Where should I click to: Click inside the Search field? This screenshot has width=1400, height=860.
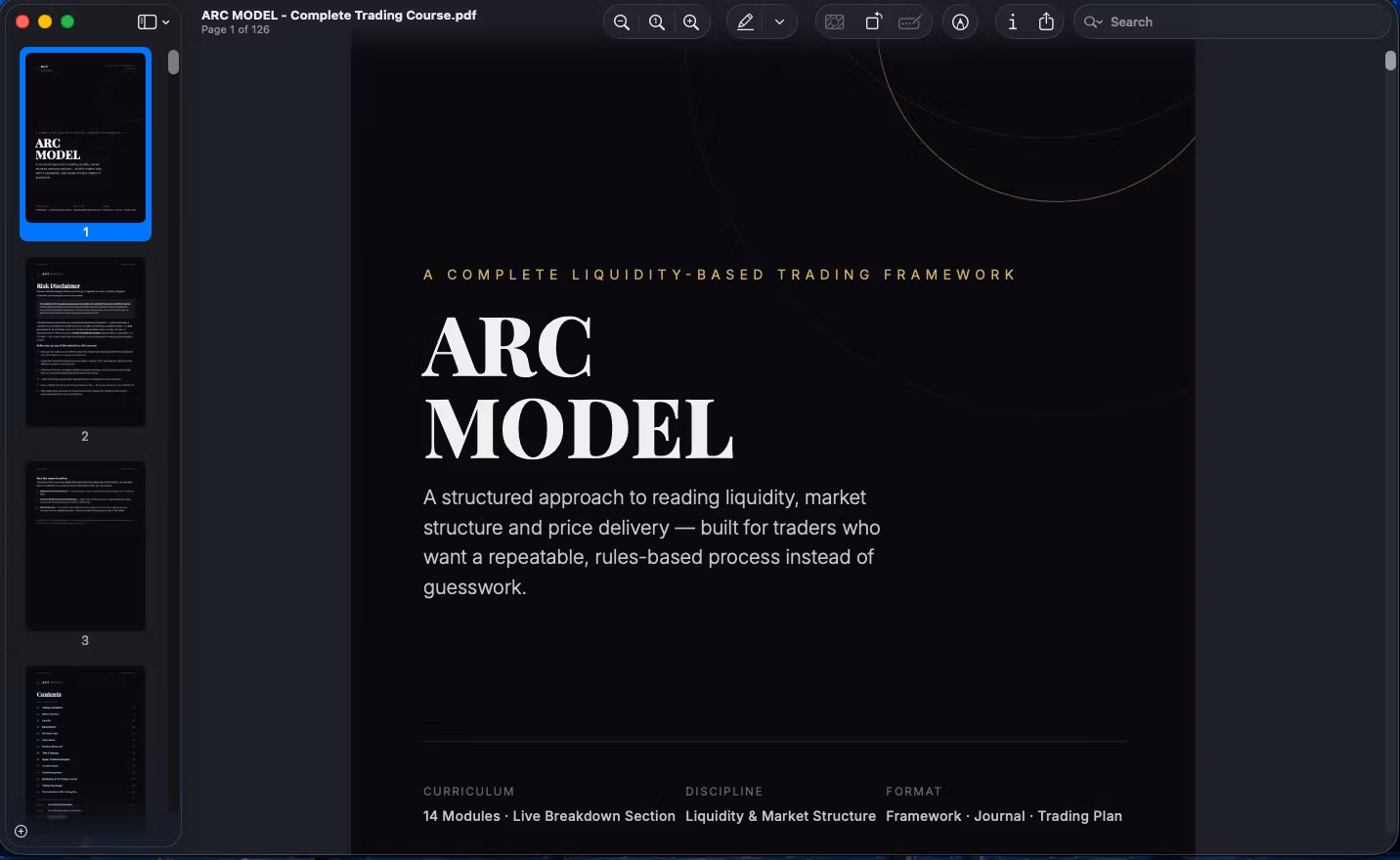1232,21
